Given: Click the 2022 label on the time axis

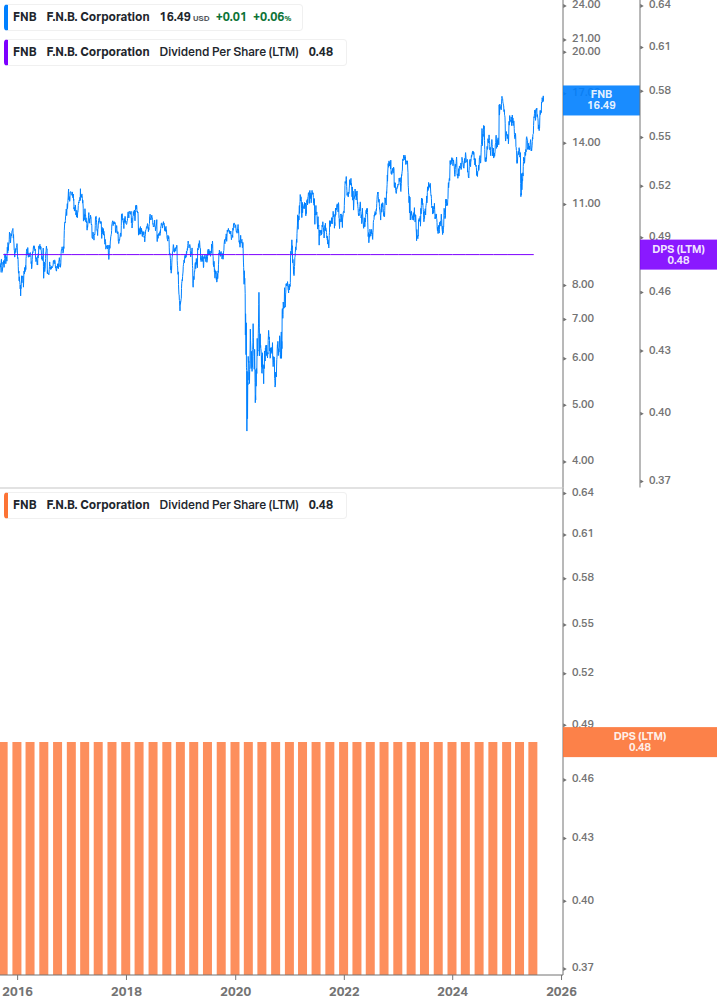Looking at the screenshot, I should point(344,992).
